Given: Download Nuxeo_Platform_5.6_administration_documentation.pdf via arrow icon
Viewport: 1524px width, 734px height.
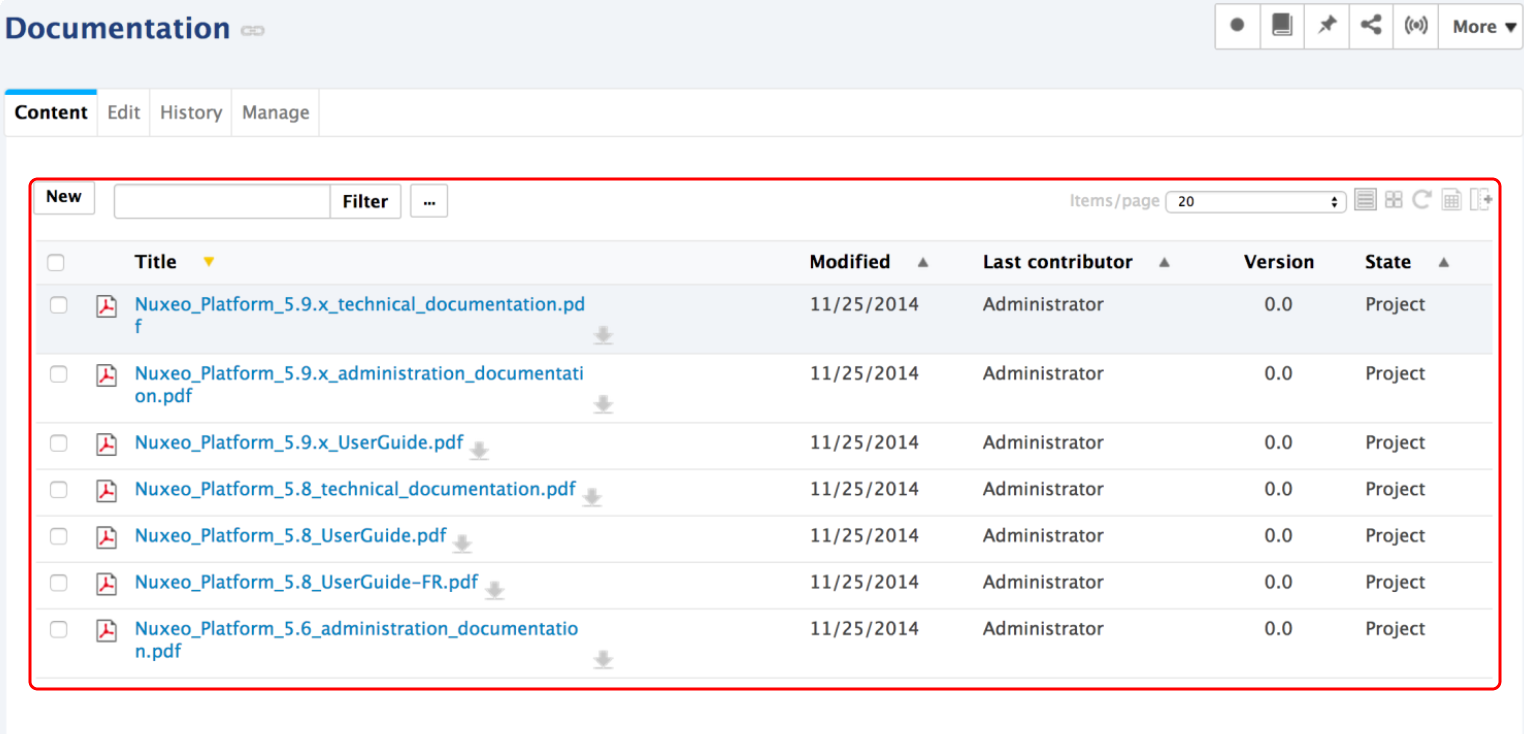Looking at the screenshot, I should (x=603, y=659).
